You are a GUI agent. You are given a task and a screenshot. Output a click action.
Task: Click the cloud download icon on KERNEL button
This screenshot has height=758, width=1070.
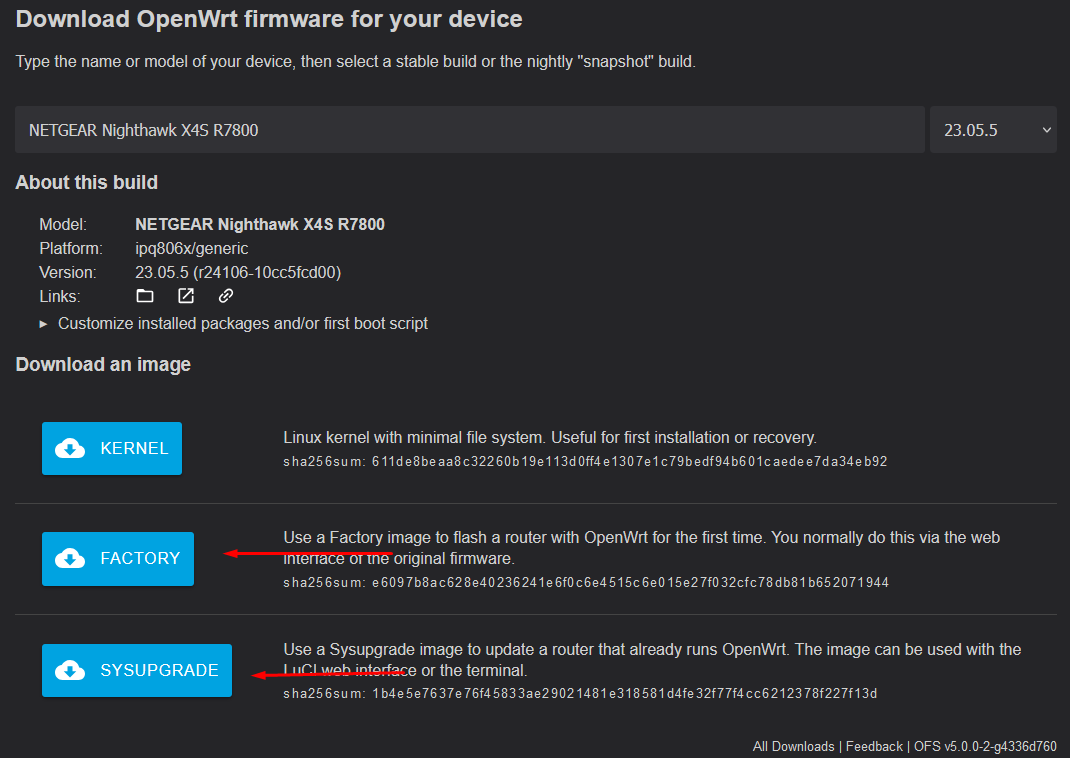click(x=70, y=448)
